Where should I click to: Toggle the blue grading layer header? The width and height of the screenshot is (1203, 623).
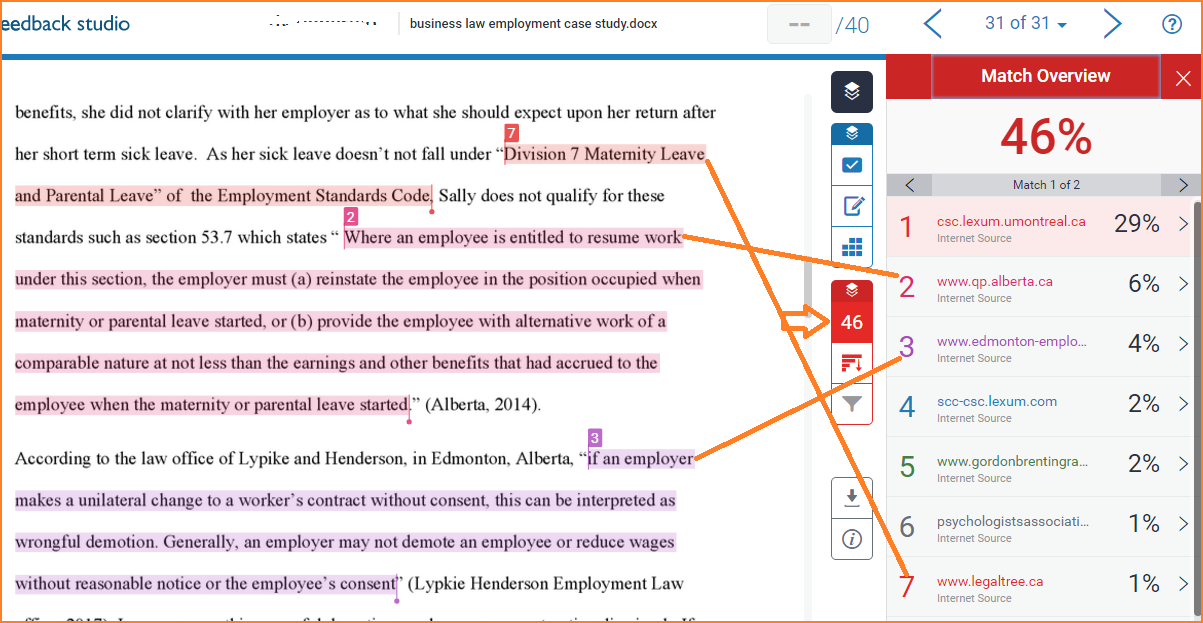(x=852, y=133)
